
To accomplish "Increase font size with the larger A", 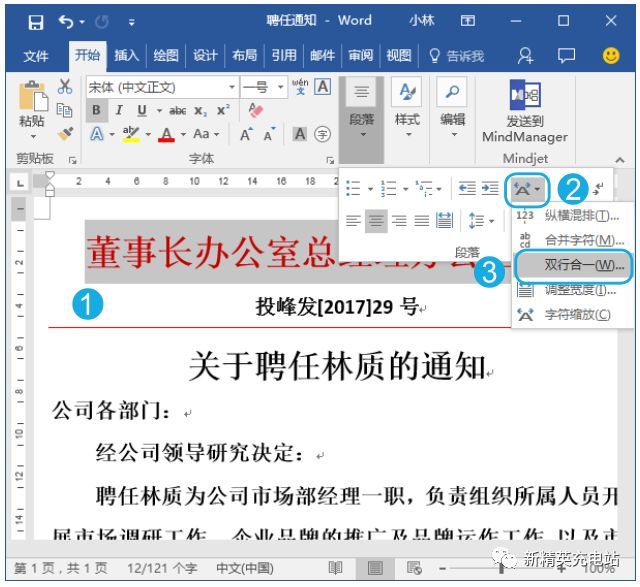I will click(x=246, y=134).
